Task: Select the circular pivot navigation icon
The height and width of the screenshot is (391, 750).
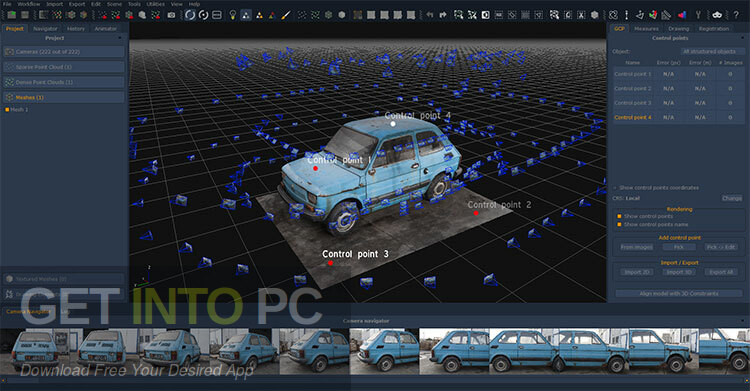Action: click(x=203, y=15)
